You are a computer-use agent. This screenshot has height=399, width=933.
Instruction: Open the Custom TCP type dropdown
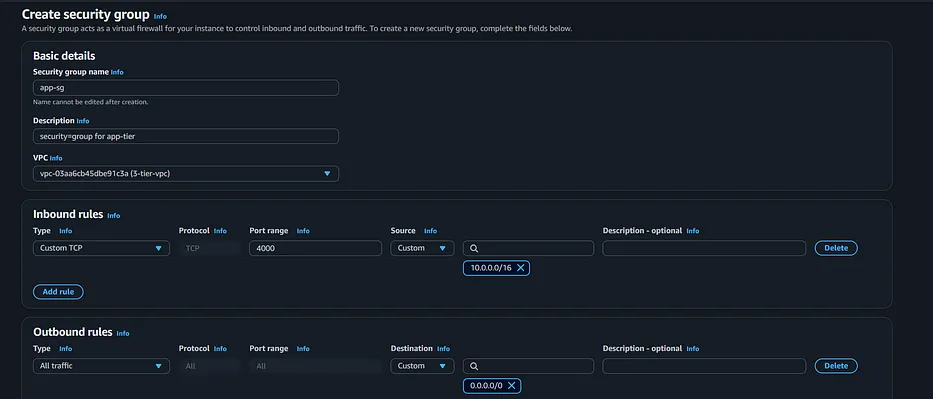[x=101, y=248]
